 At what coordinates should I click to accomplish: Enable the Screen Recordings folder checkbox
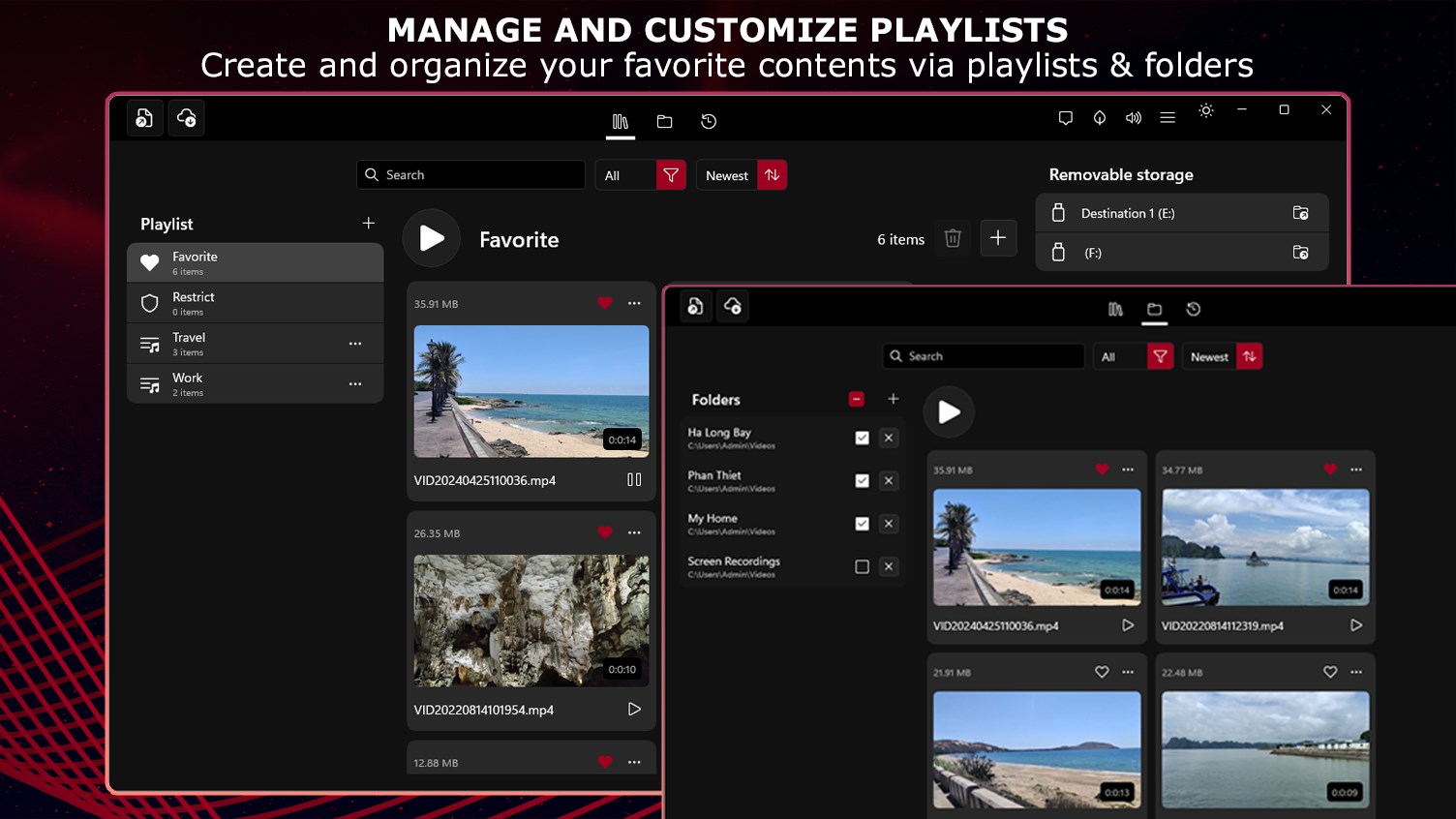click(x=862, y=566)
